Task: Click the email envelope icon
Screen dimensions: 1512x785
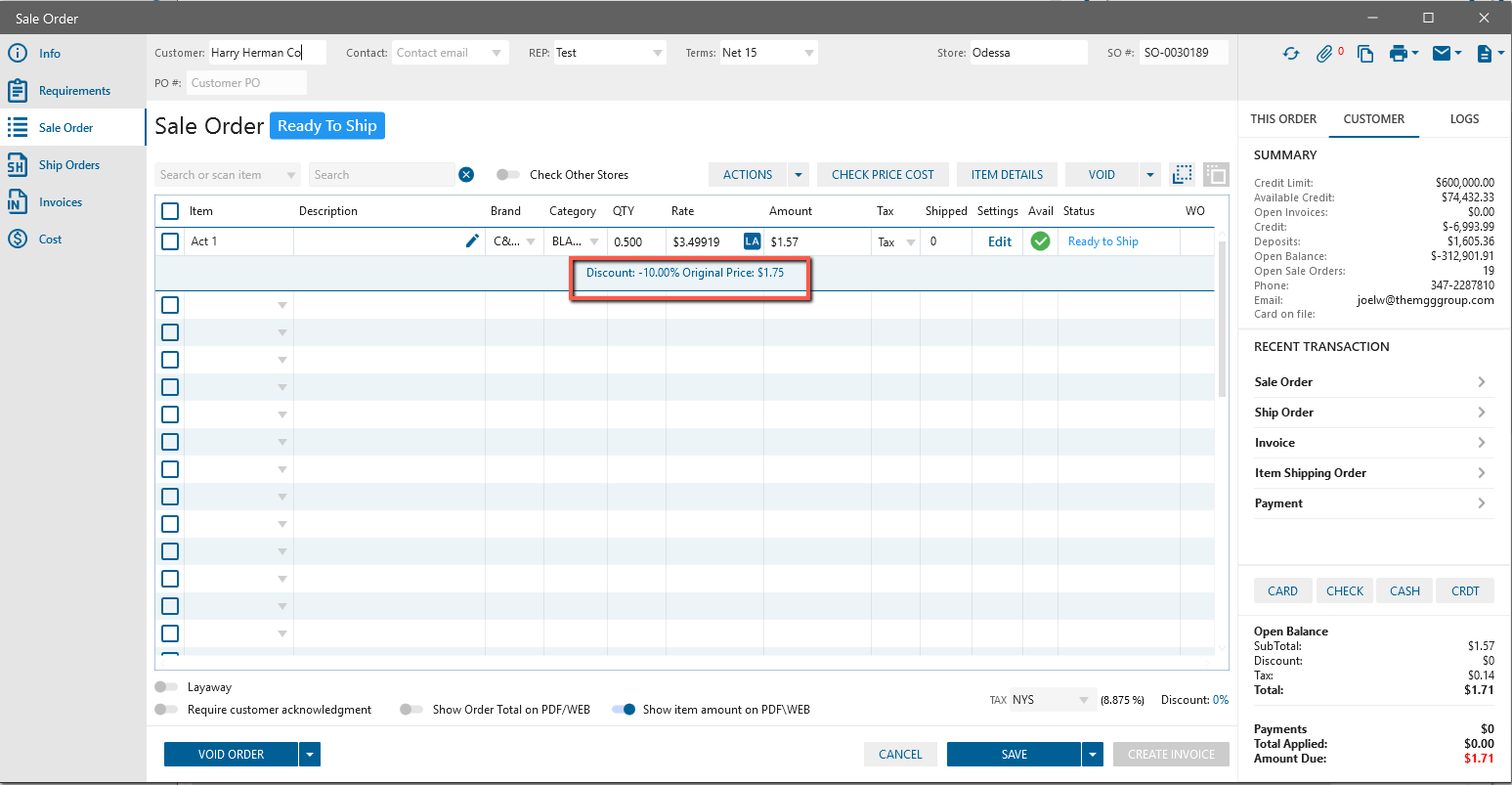Action: 1442,54
